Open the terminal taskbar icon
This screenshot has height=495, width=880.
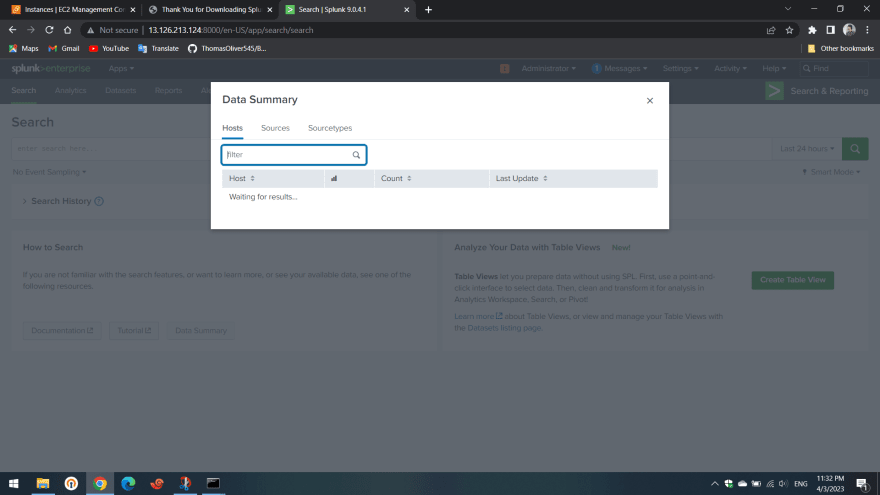pyautogui.click(x=213, y=483)
